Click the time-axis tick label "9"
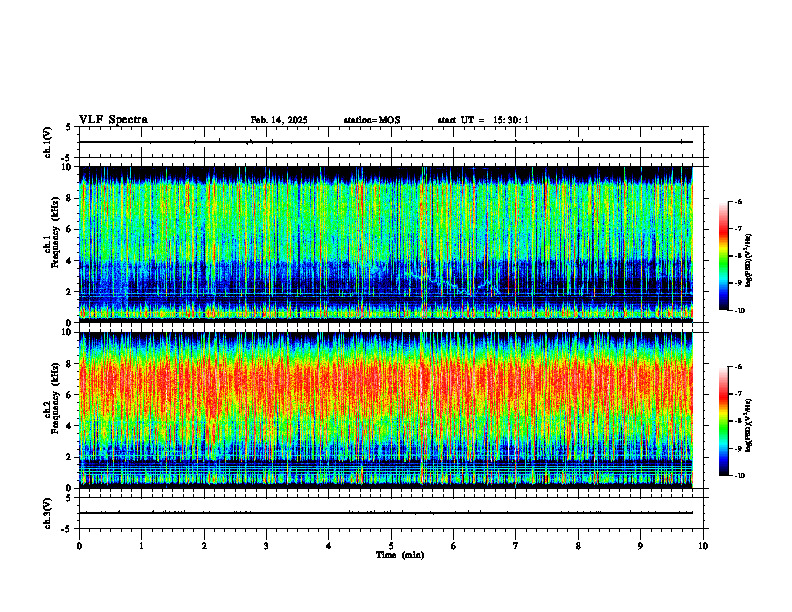 [640, 546]
